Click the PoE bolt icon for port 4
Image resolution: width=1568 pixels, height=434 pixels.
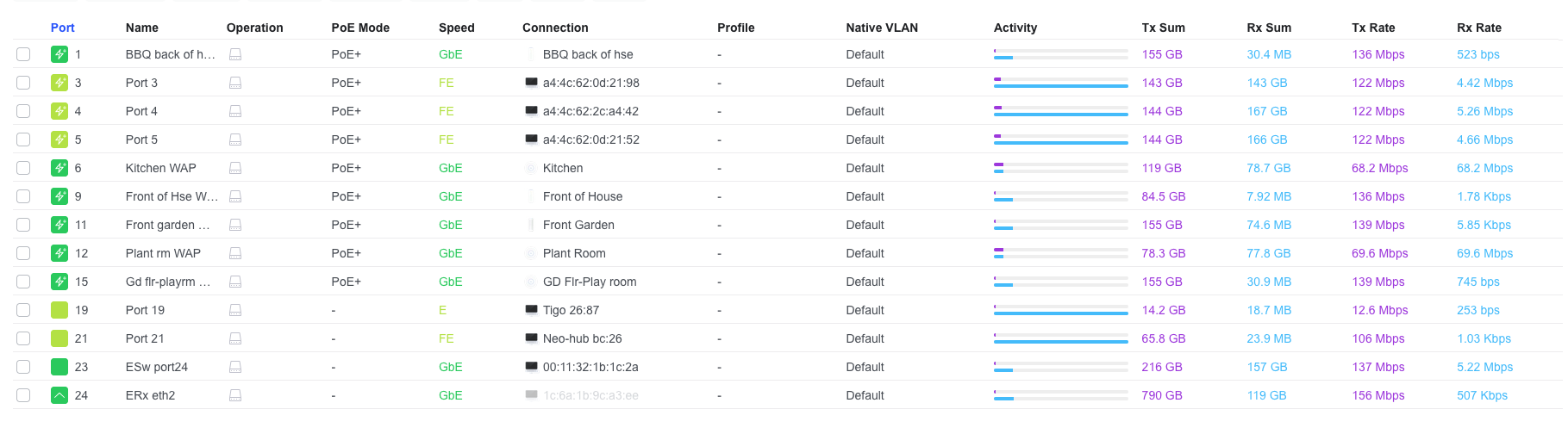click(x=59, y=111)
